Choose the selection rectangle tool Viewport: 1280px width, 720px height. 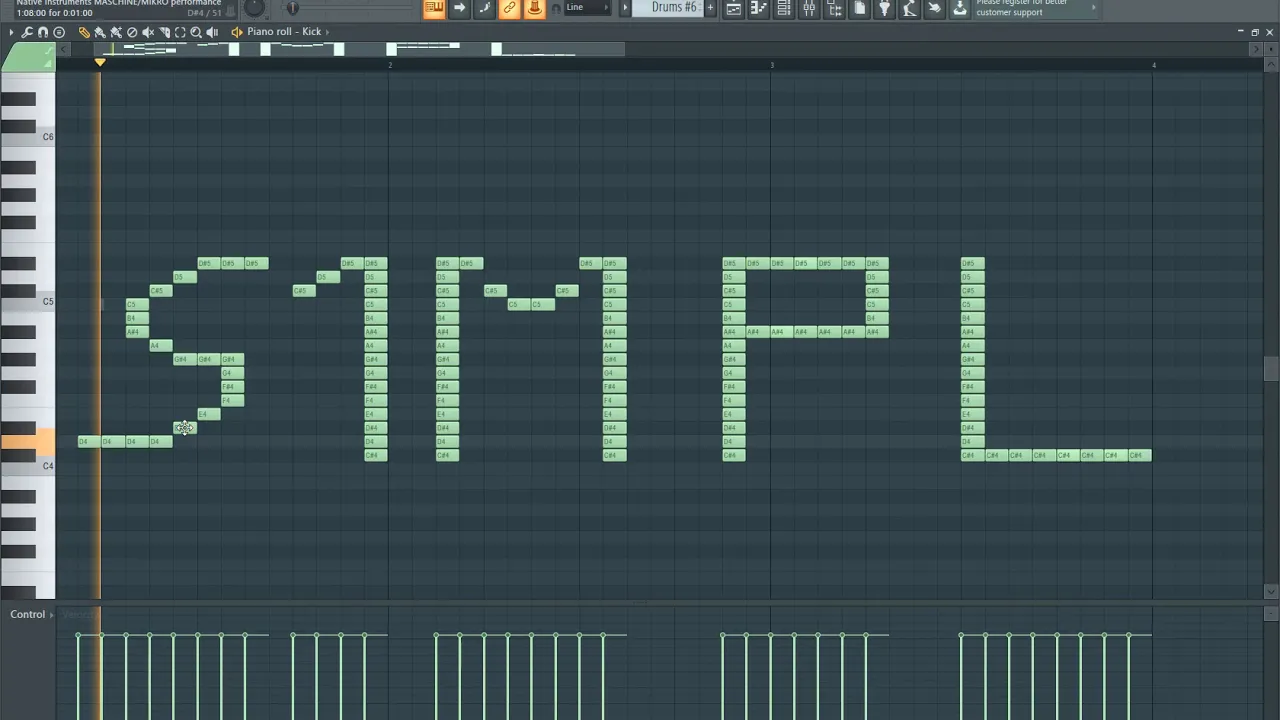pos(180,32)
